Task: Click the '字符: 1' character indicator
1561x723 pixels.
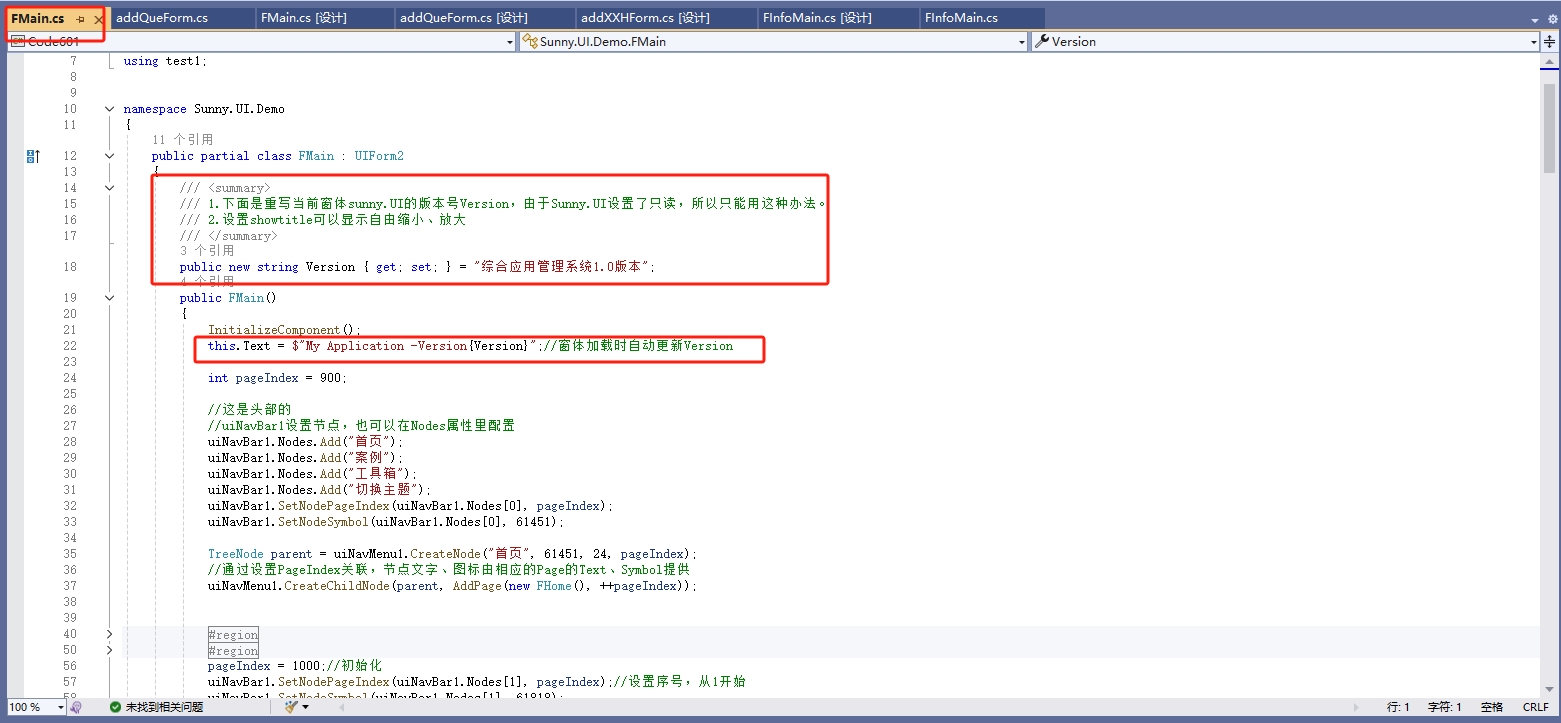Action: 1444,707
